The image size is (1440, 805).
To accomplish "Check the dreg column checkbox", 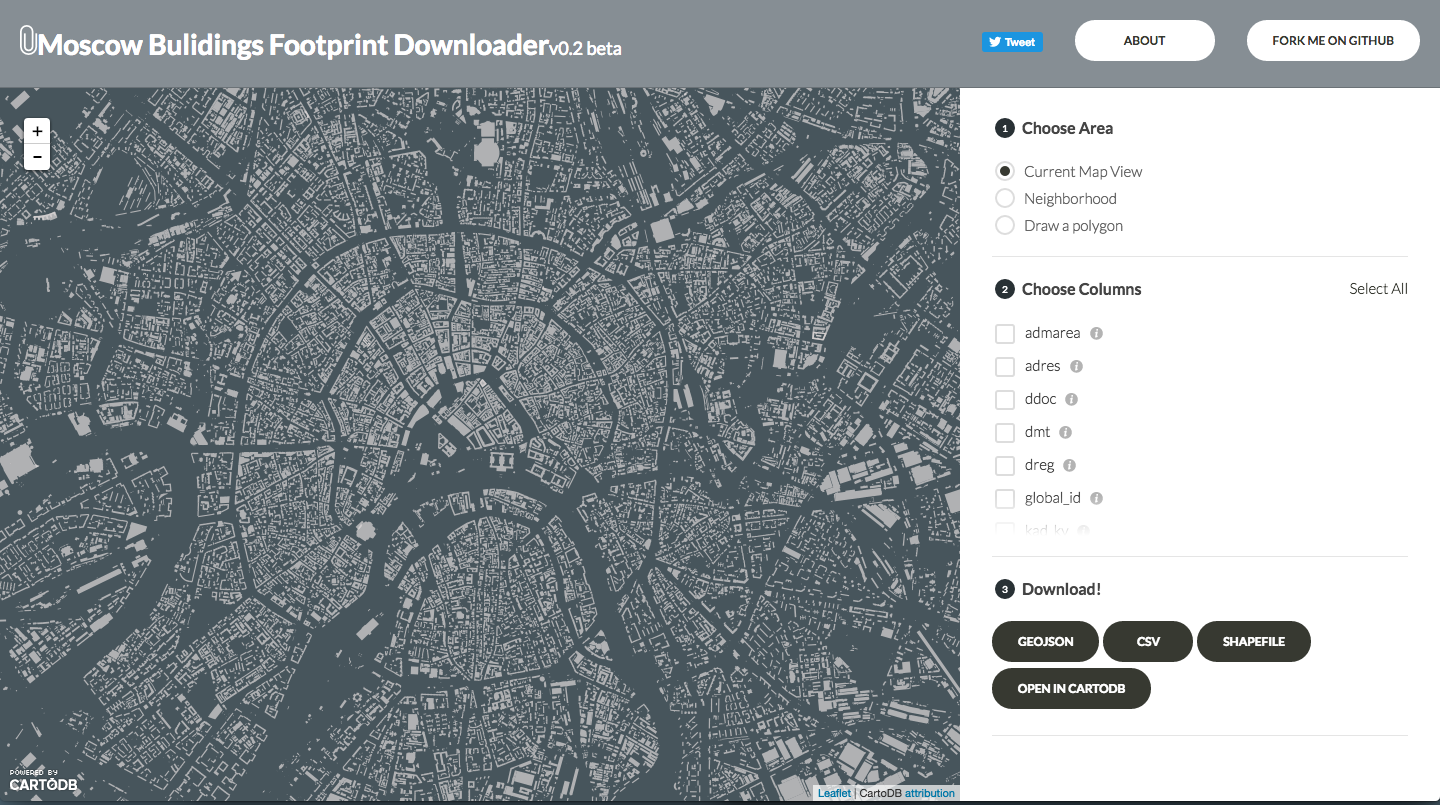I will click(x=1005, y=465).
